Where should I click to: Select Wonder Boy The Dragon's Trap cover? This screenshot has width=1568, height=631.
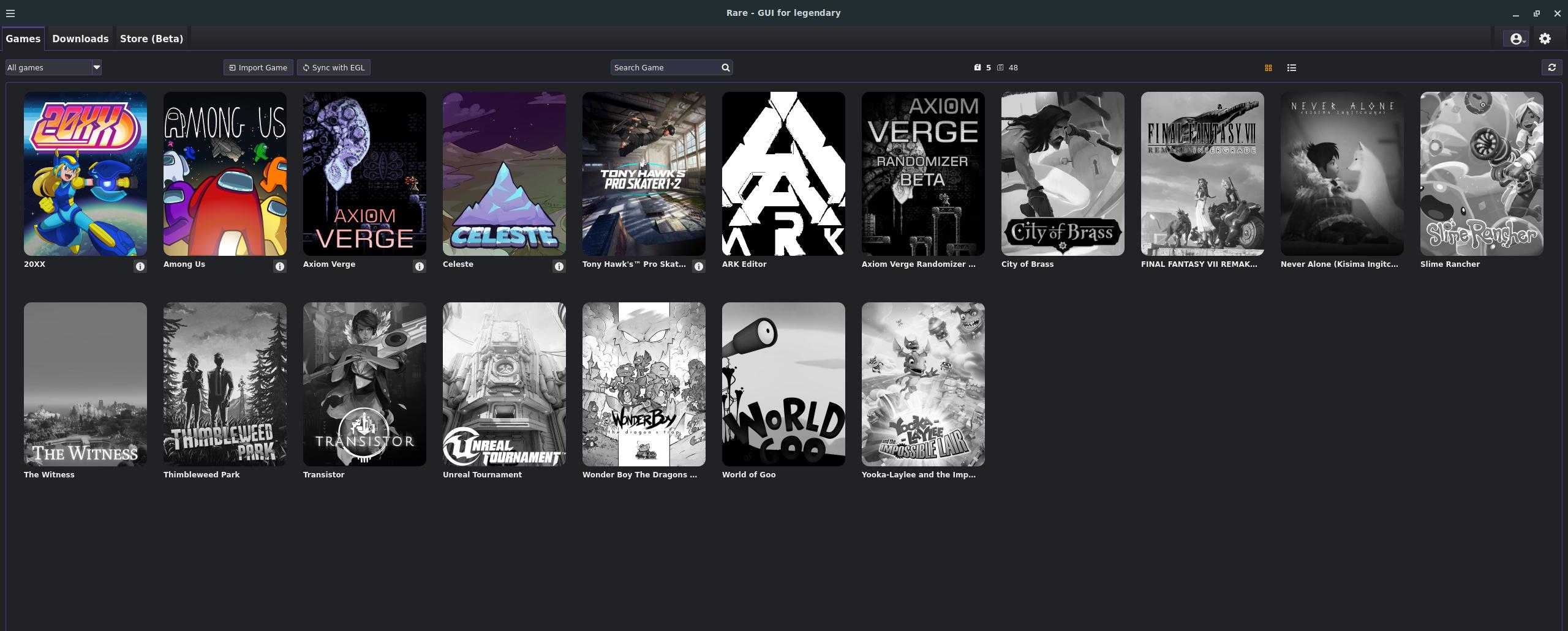pos(644,384)
